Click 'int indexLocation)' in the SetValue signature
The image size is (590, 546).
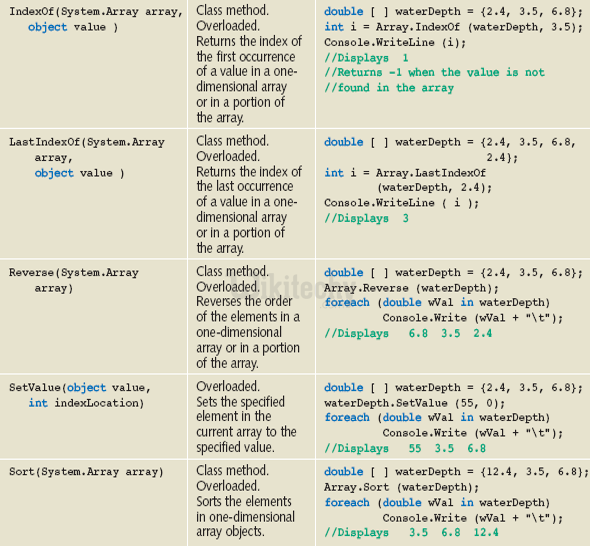(86, 403)
